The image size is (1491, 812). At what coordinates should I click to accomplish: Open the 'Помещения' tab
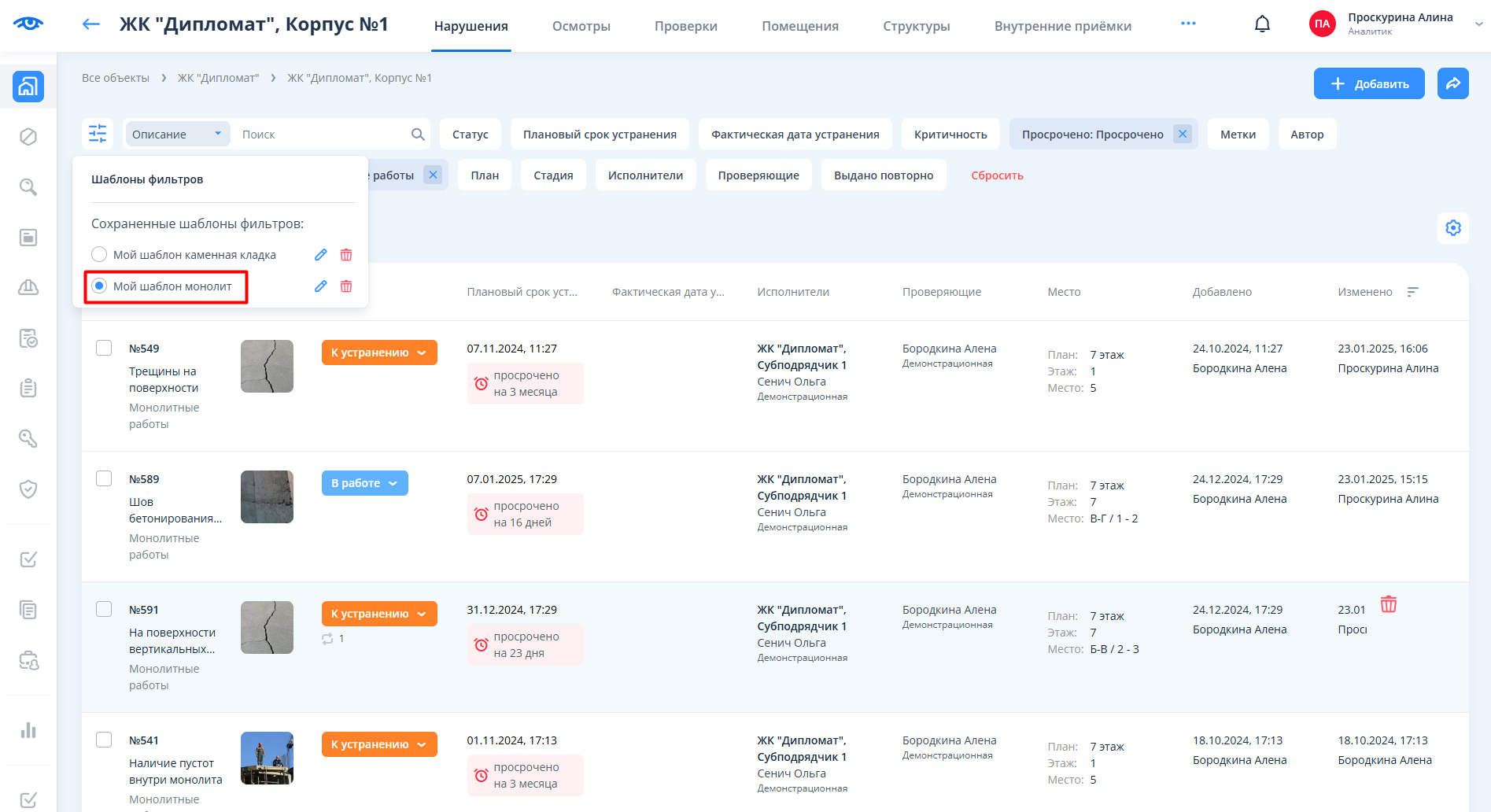coord(799,26)
